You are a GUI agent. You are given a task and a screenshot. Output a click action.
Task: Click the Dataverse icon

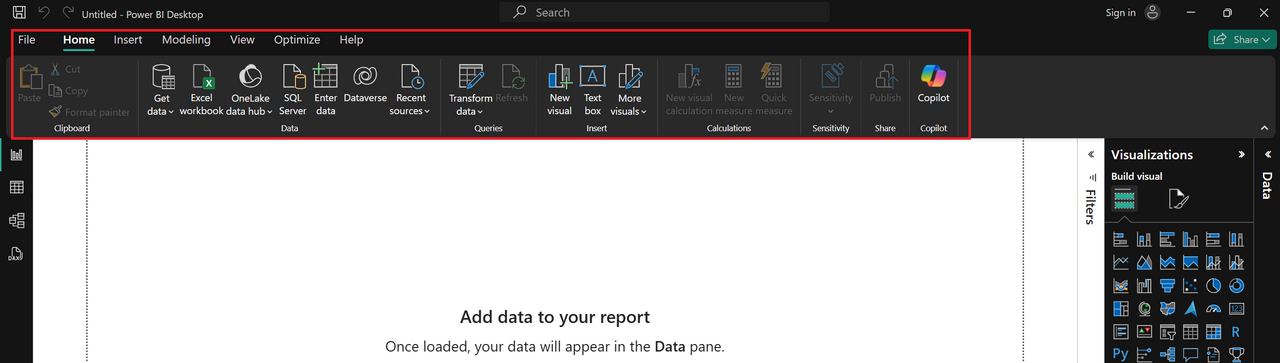pyautogui.click(x=365, y=84)
